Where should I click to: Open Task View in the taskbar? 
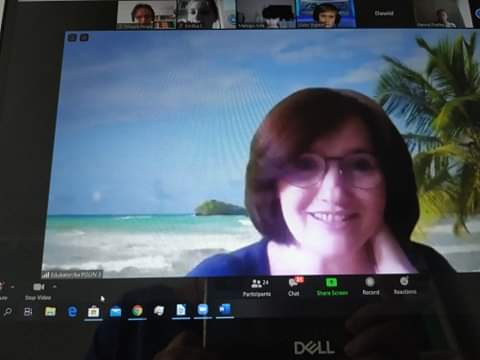tap(28, 312)
